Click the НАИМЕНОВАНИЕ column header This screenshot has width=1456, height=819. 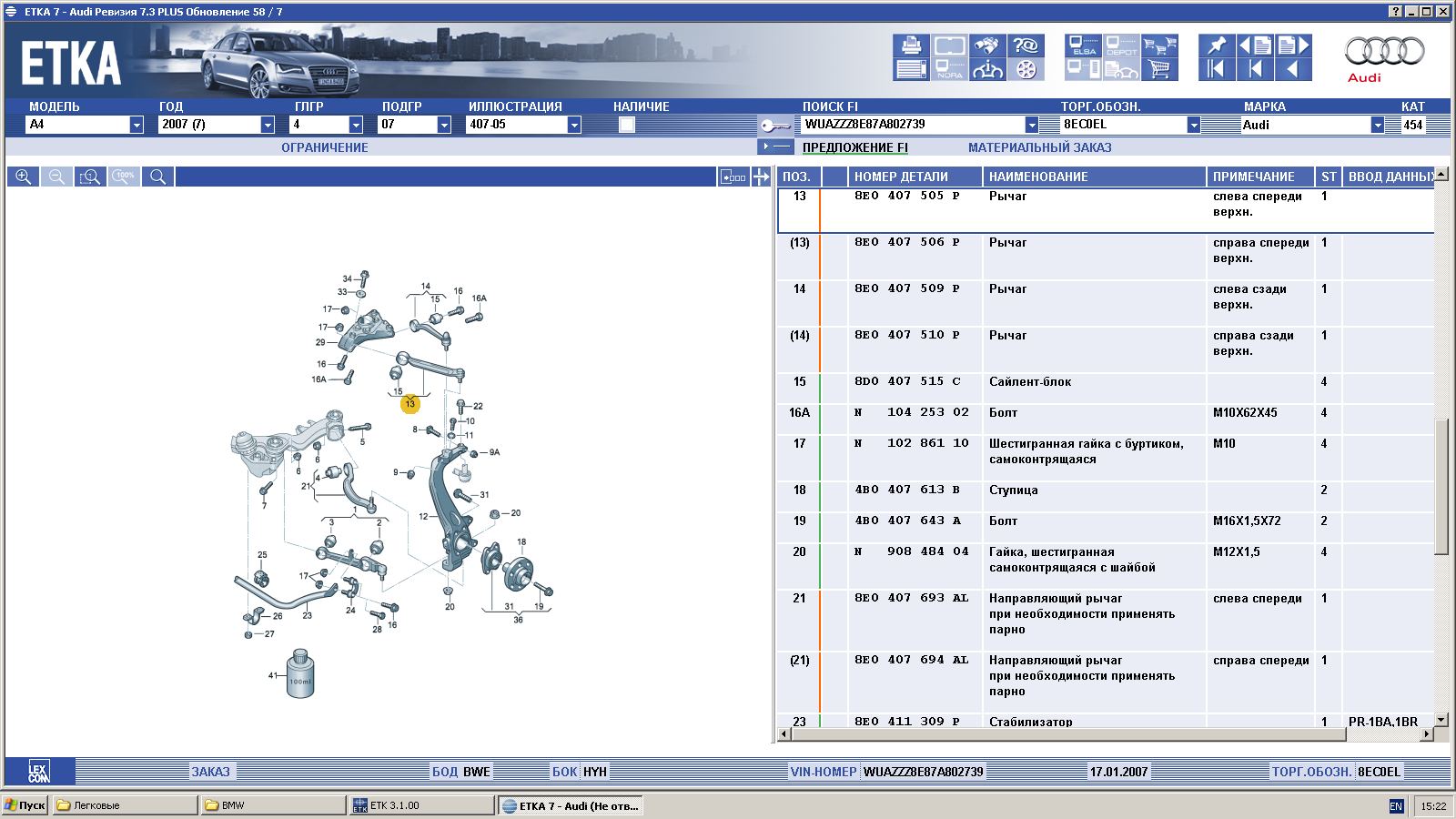[1094, 177]
